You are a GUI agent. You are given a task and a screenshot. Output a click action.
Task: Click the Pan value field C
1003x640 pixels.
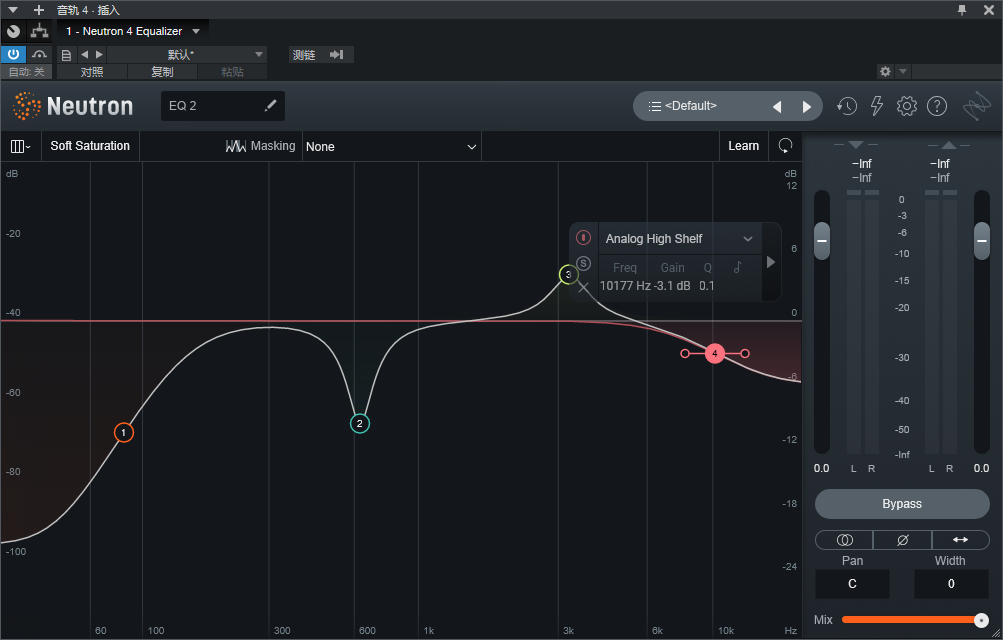point(852,584)
